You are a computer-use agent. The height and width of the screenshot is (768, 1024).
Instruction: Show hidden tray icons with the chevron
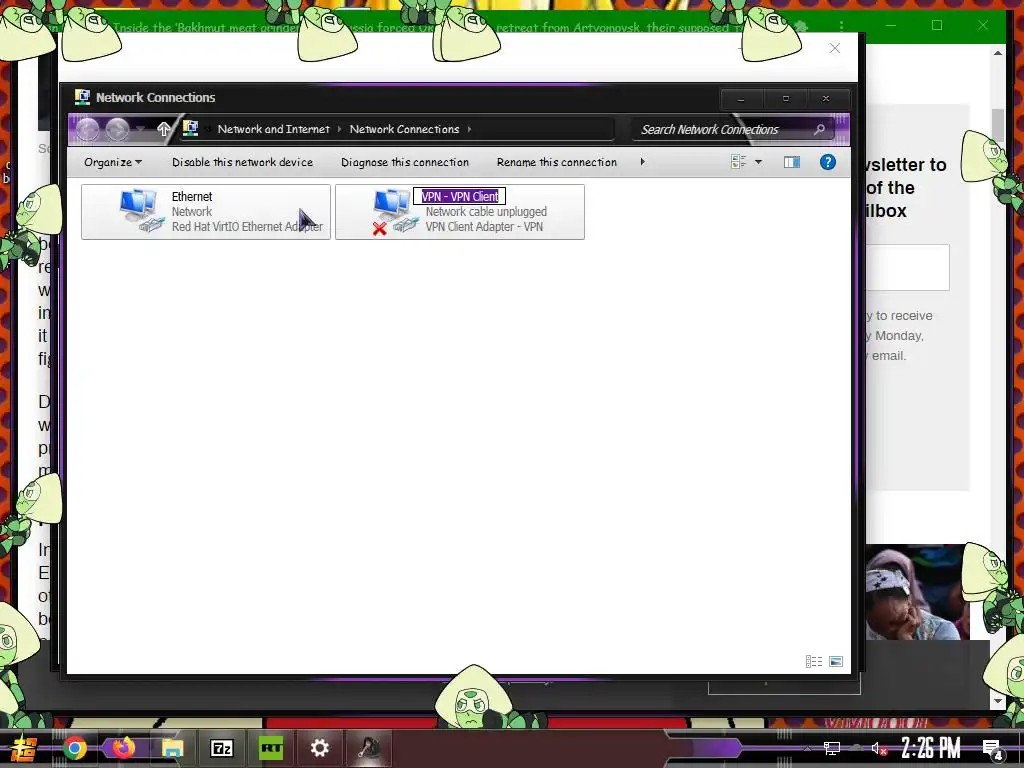pyautogui.click(x=807, y=748)
